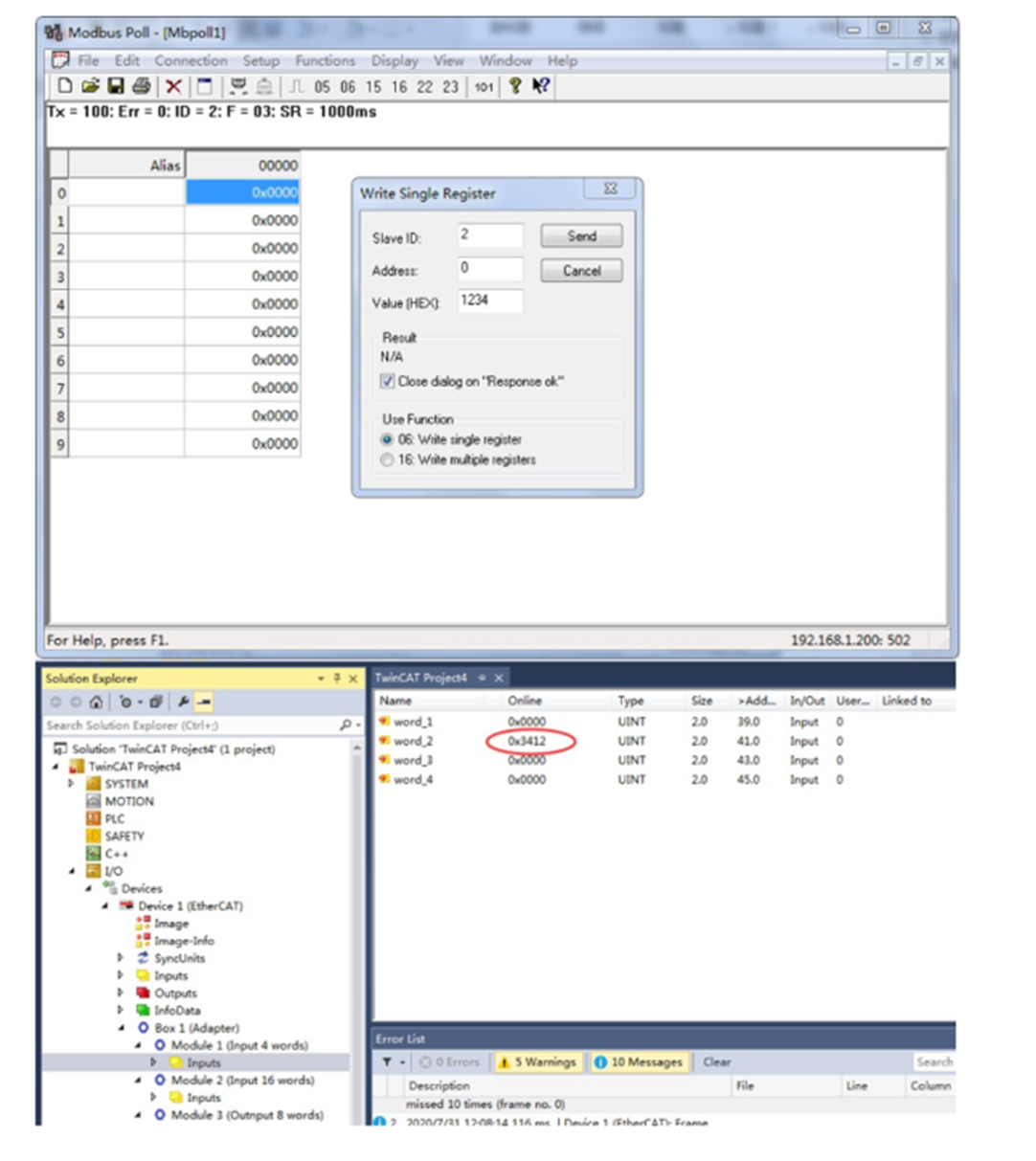The image size is (1036, 1161).
Task: Click the Address input field
Action: tap(490, 269)
